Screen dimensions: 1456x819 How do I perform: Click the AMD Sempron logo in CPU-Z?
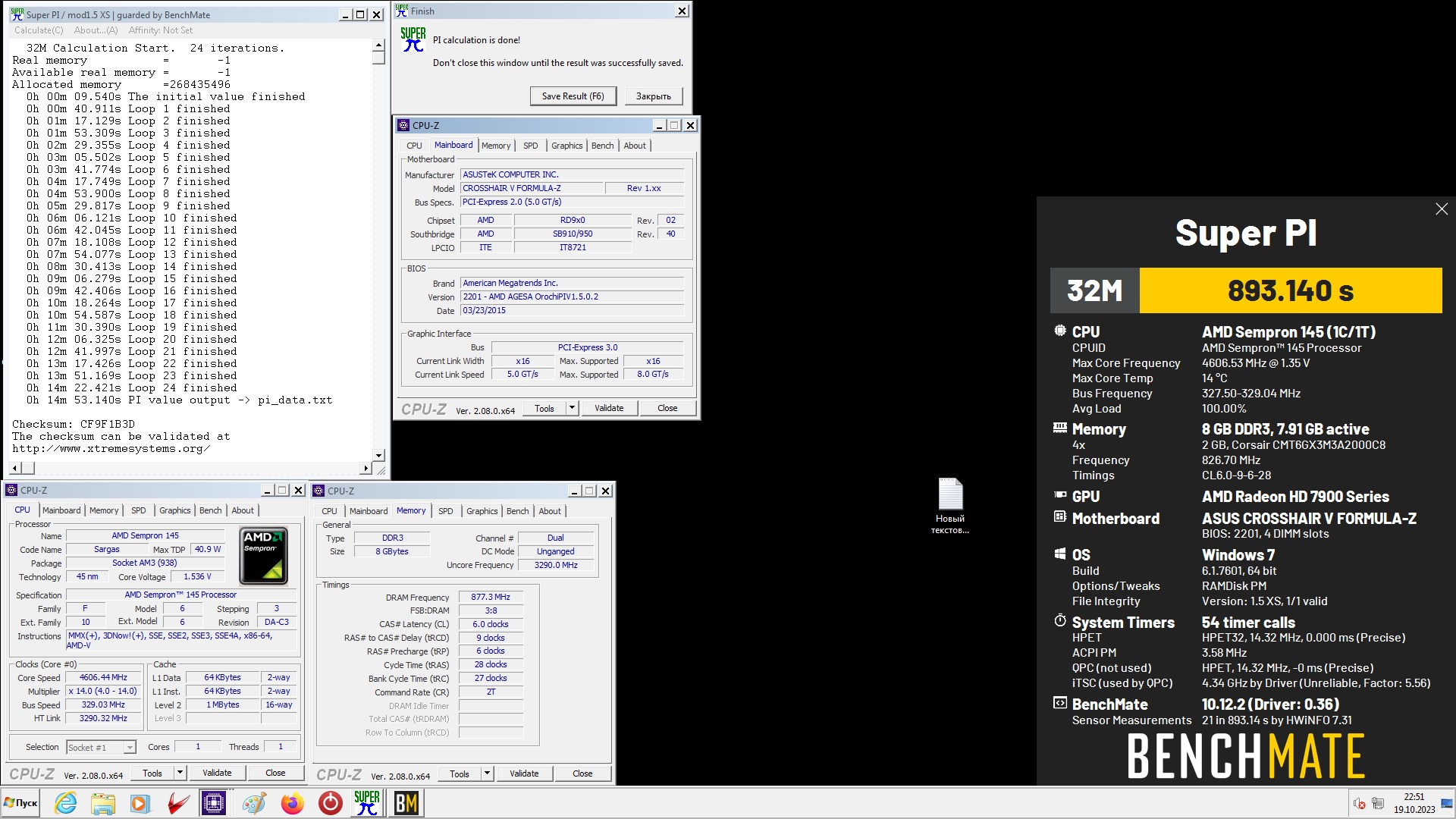263,556
